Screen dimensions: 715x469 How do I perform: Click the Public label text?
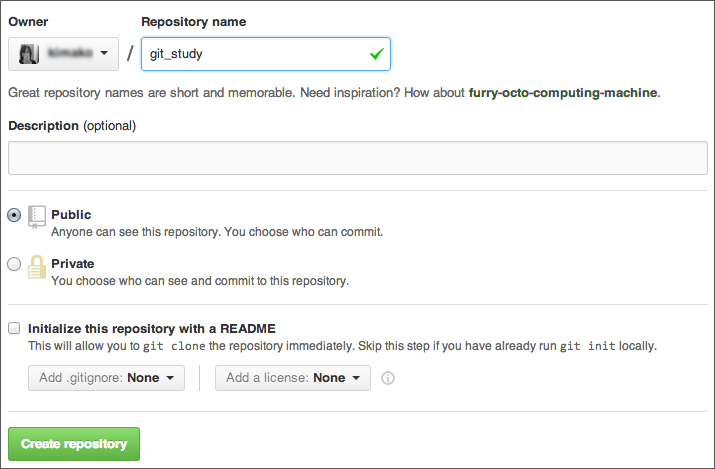(71, 215)
